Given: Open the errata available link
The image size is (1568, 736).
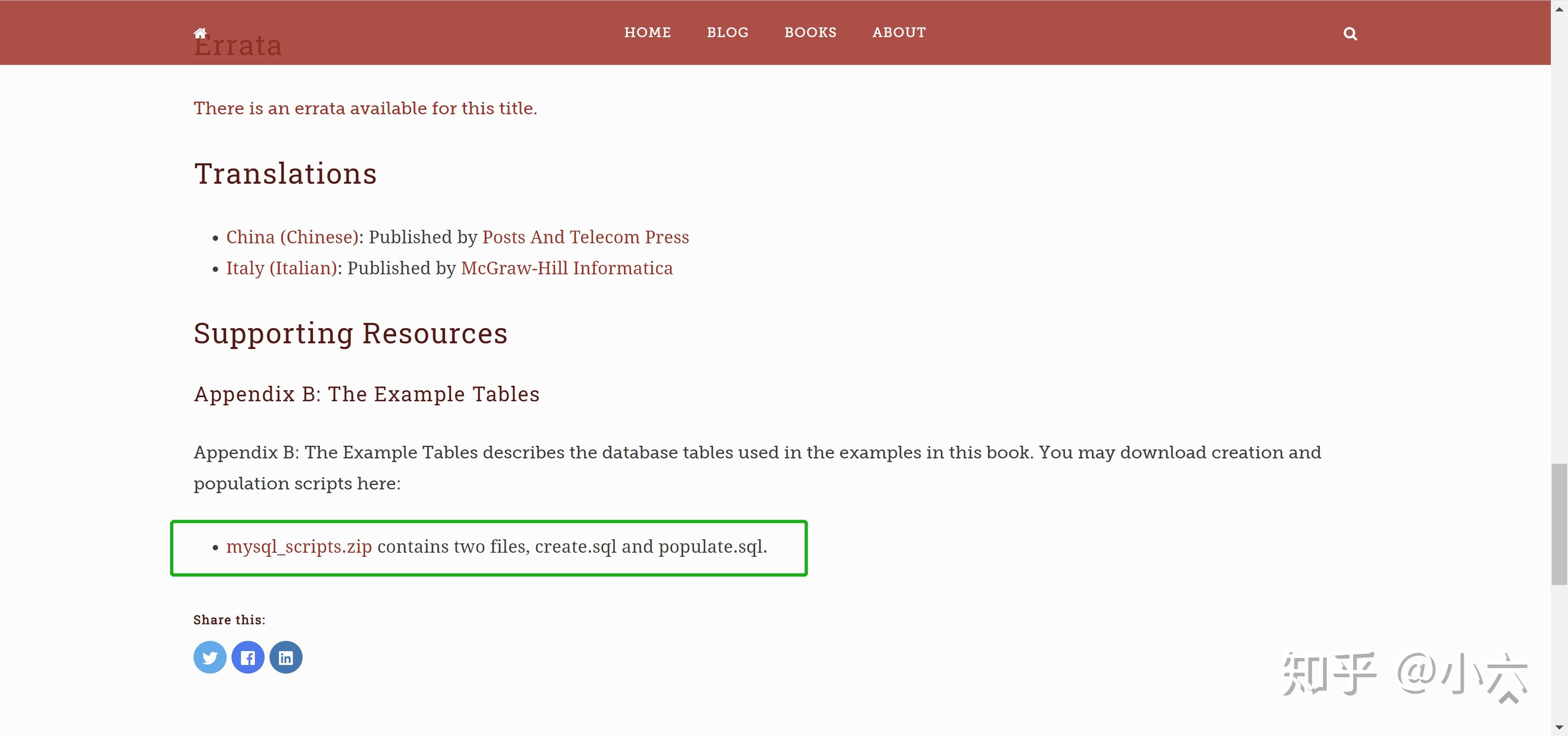Looking at the screenshot, I should (x=365, y=108).
